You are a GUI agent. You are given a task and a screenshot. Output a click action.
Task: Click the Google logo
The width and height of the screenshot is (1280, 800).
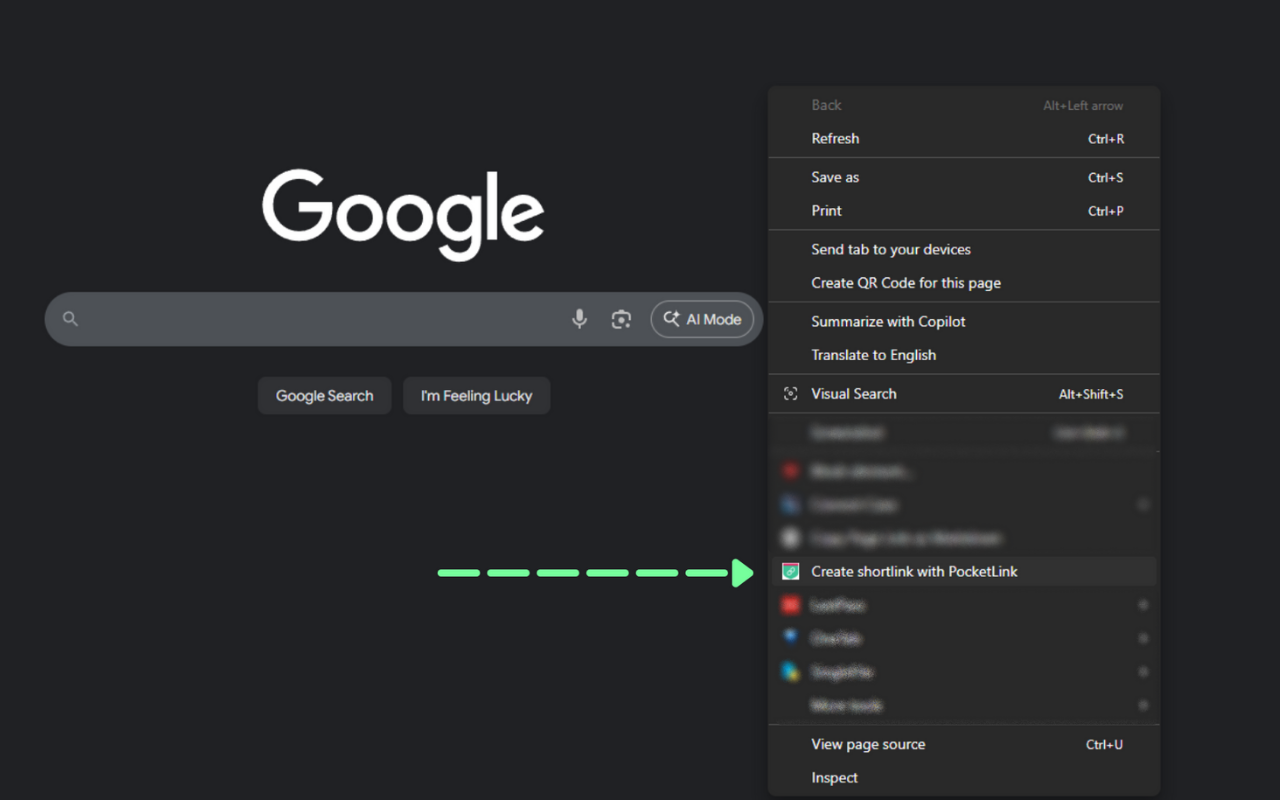tap(403, 214)
